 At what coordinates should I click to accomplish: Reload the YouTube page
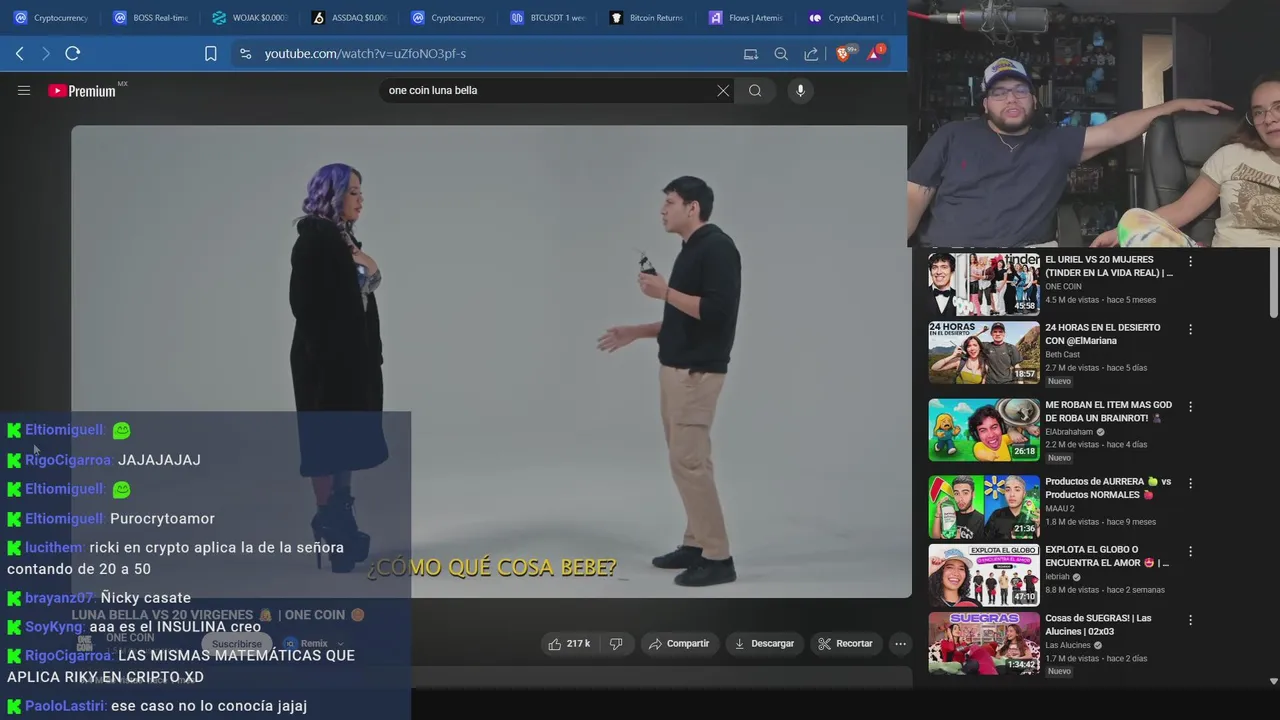point(72,53)
